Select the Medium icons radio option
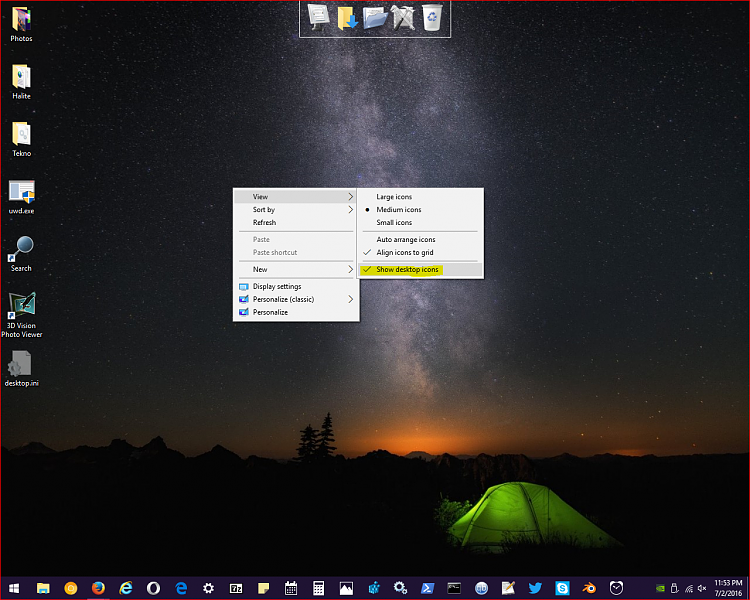This screenshot has height=600, width=750. click(x=420, y=210)
